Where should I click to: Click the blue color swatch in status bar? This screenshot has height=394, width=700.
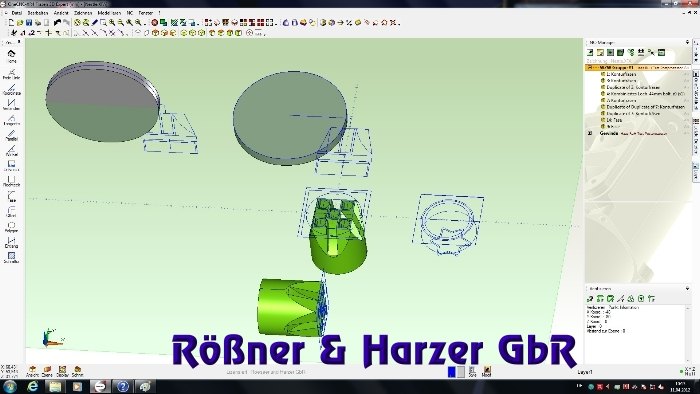tap(452, 372)
